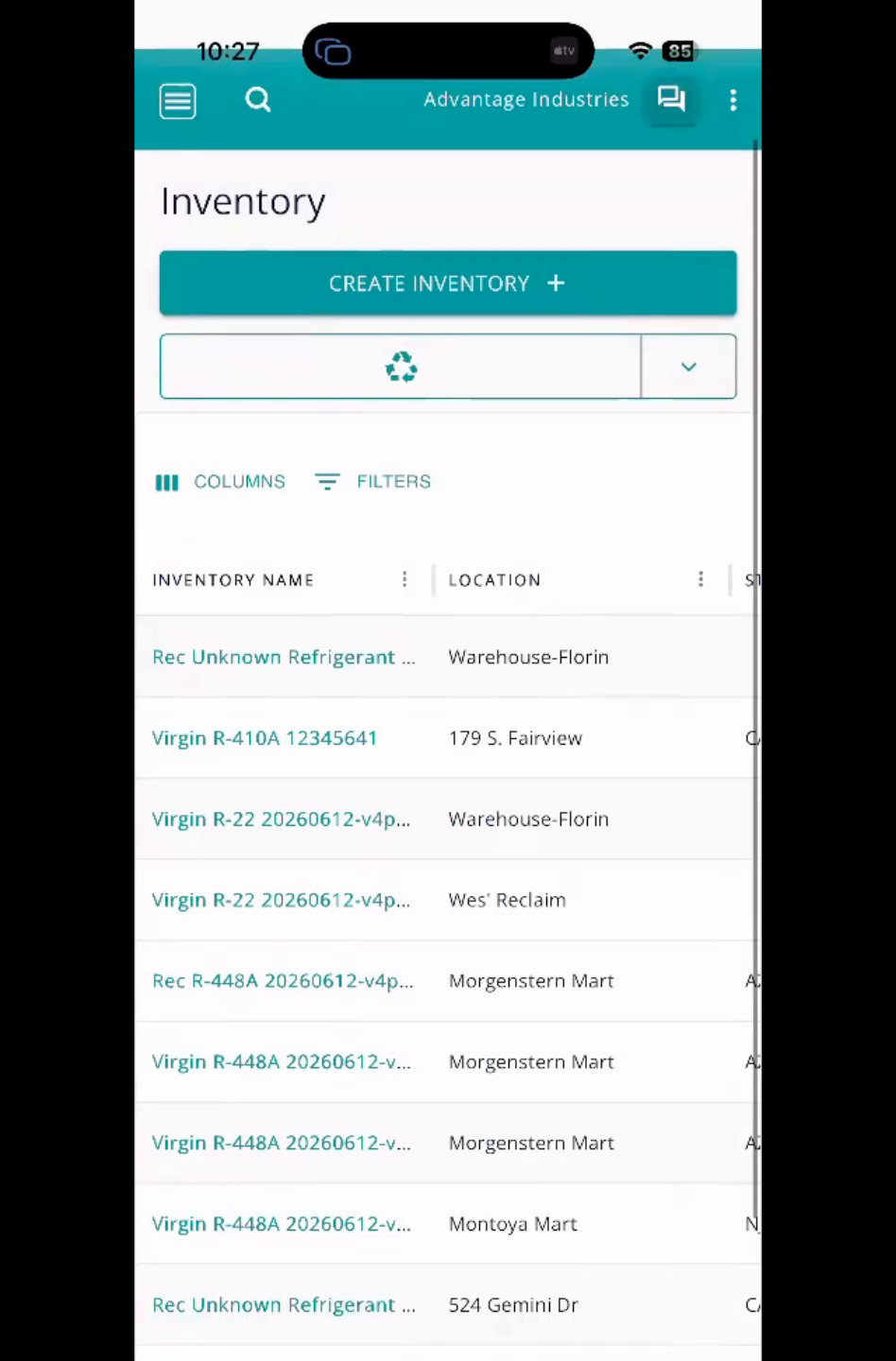Click the Create Inventory button

point(448,283)
